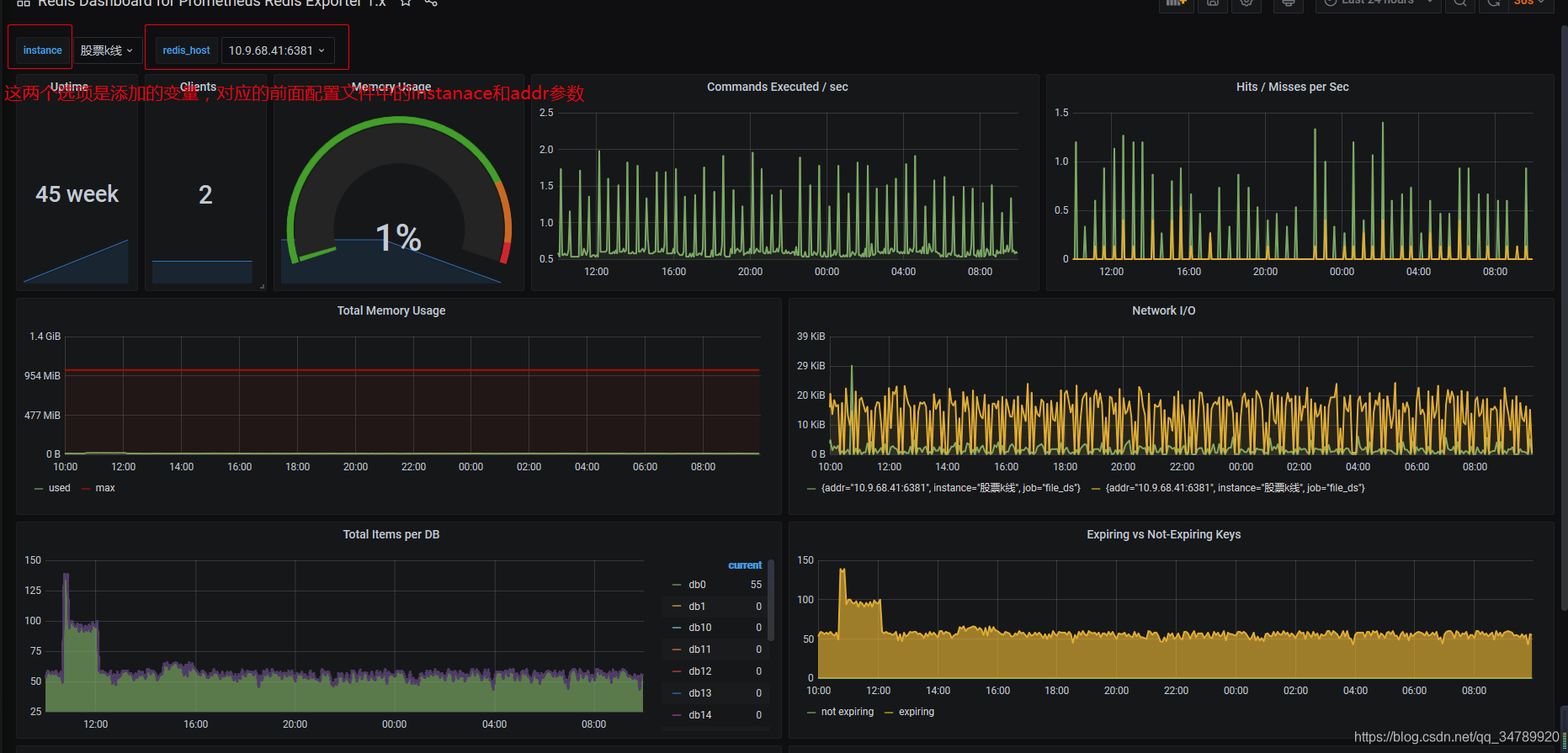The image size is (1568, 753).
Task: Open color picker for 'max' legend line
Action: (x=86, y=488)
